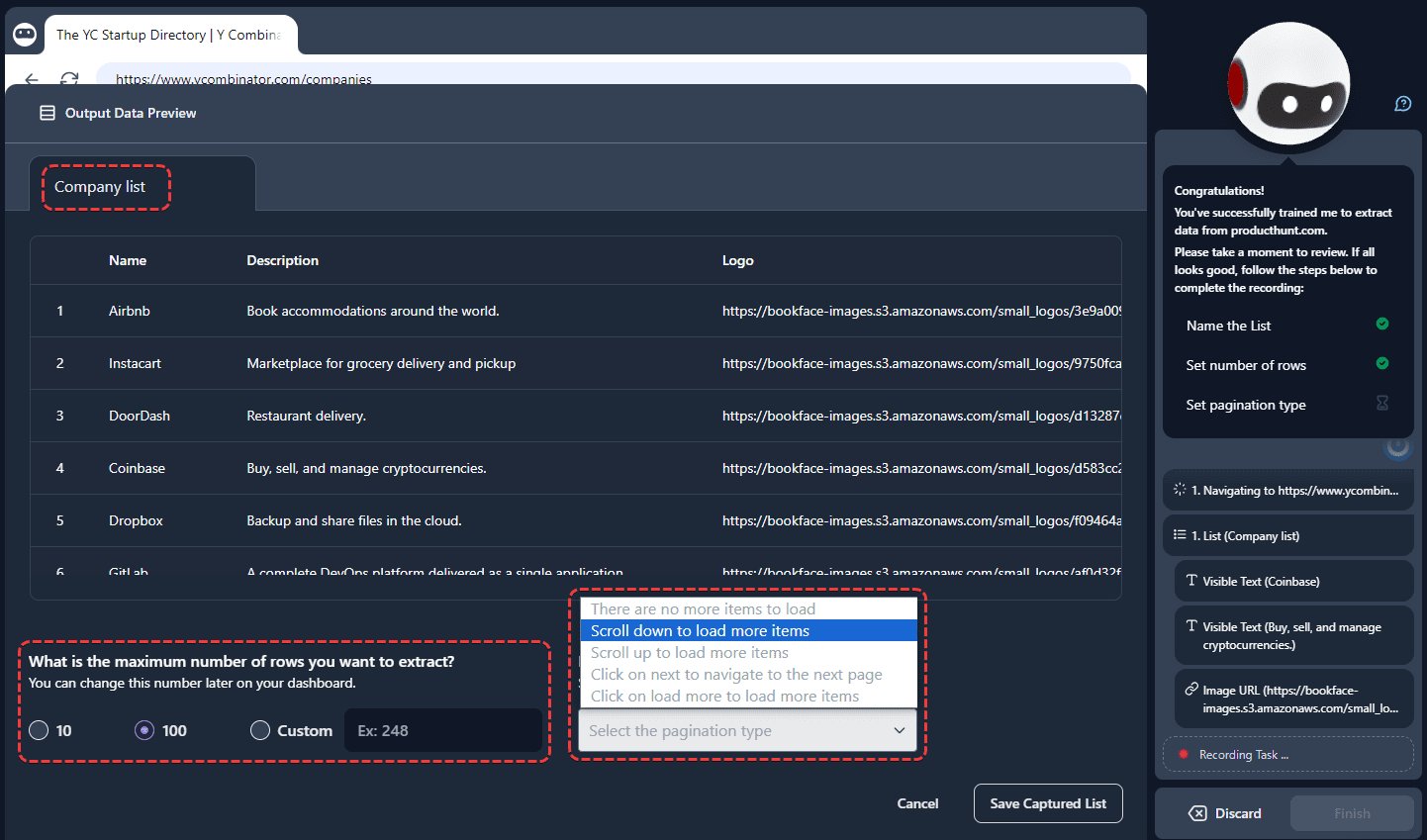Screen dimensions: 1427x840
Task: Click the DoorDash name cell
Action: coord(140,416)
